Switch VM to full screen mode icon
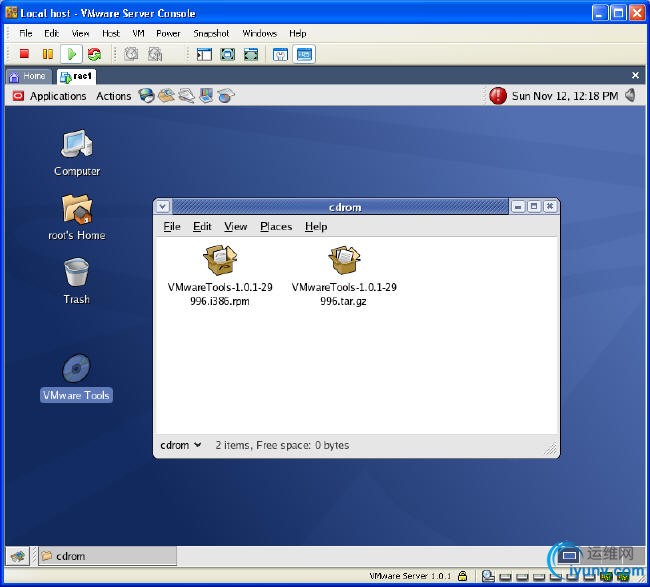This screenshot has height=587, width=650. tap(228, 54)
